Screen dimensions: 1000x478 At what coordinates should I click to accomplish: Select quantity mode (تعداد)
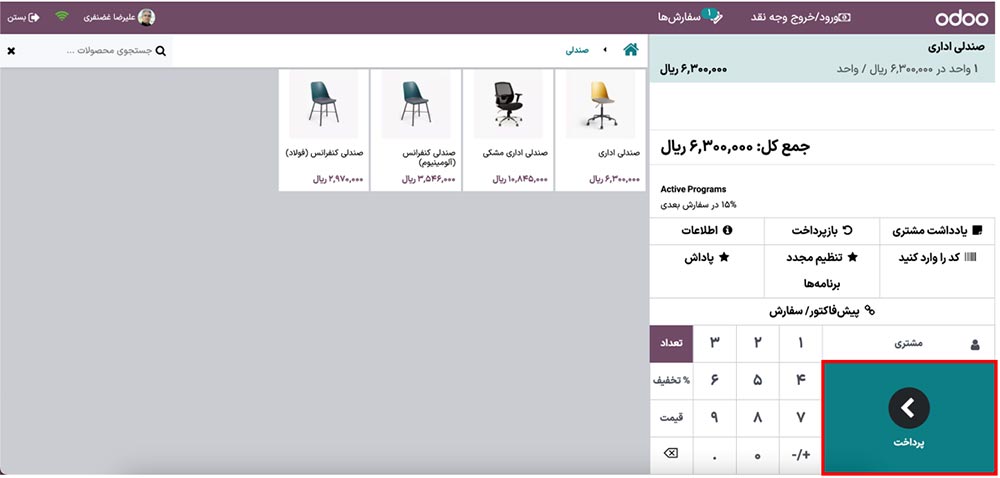tap(672, 344)
